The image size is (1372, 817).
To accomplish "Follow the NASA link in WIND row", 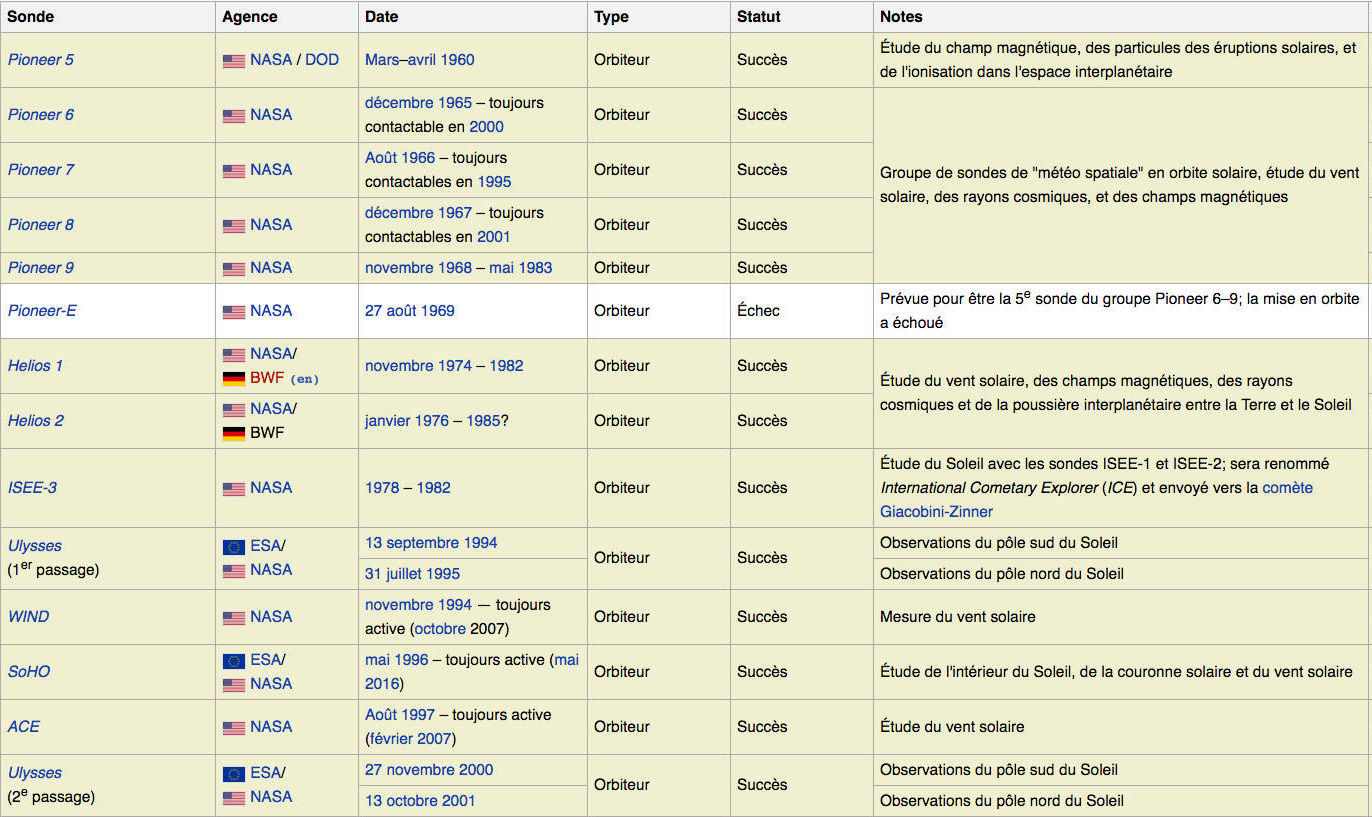I will pyautogui.click(x=271, y=617).
